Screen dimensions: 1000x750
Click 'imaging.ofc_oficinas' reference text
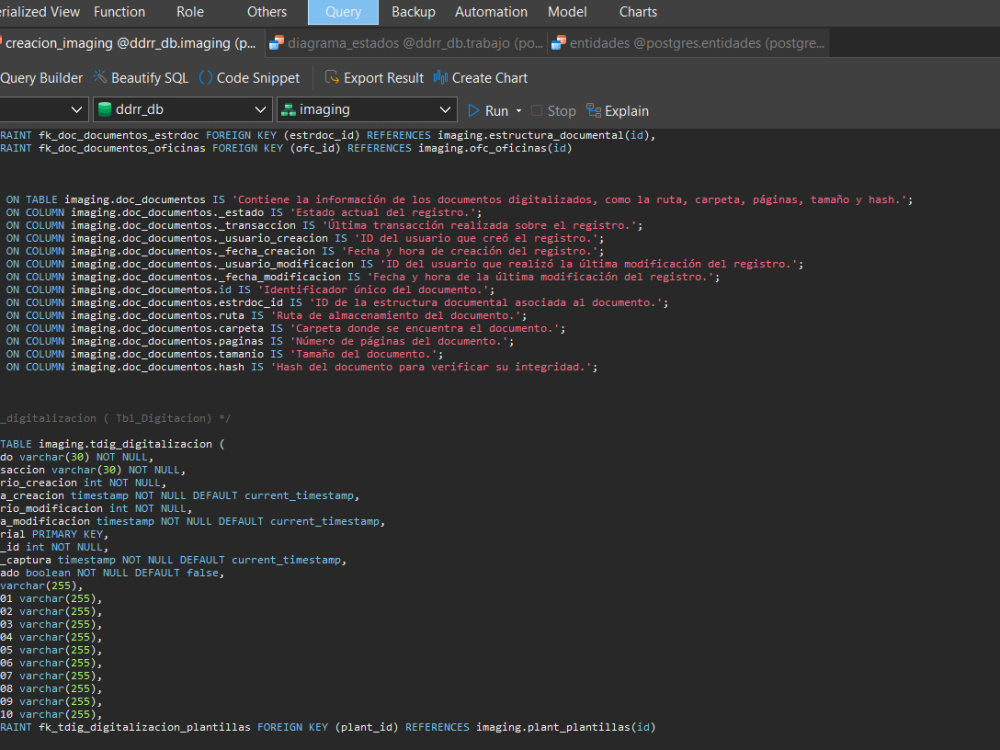tap(482, 148)
